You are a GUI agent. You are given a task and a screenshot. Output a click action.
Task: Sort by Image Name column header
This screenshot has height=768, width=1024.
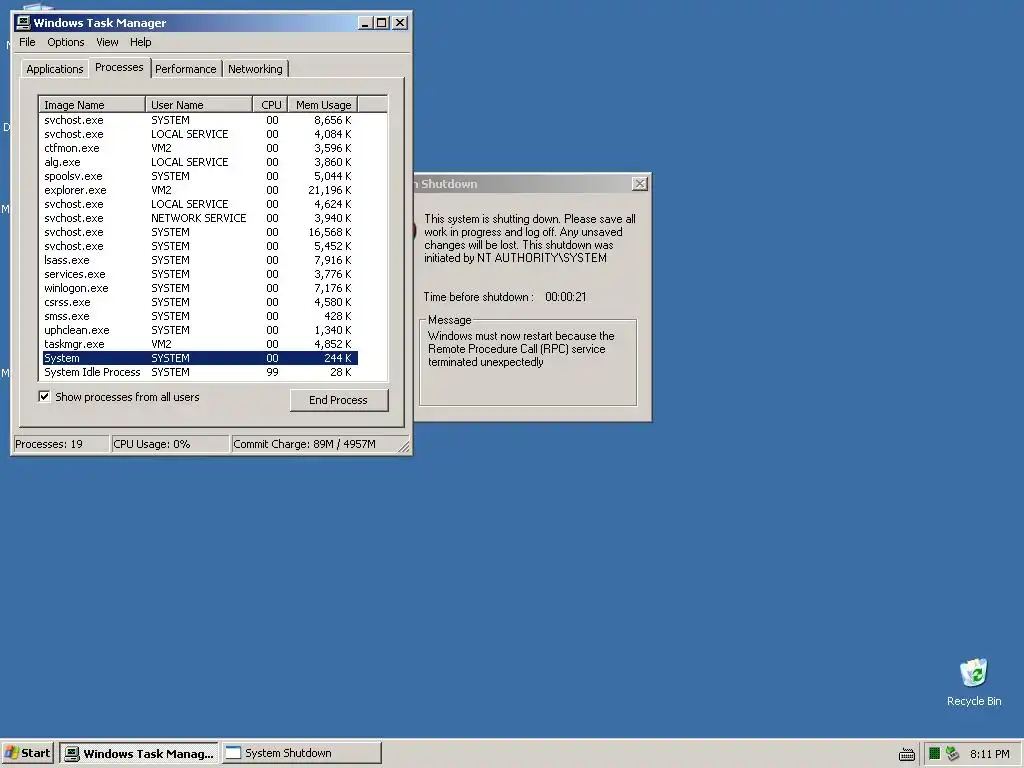pyautogui.click(x=92, y=104)
